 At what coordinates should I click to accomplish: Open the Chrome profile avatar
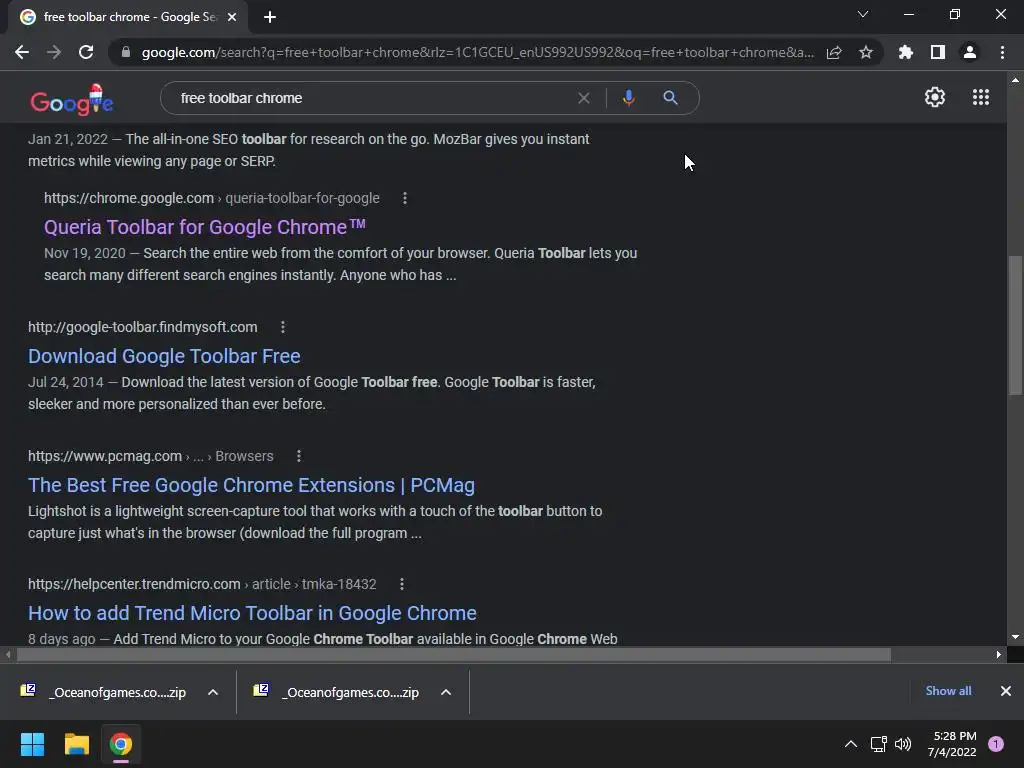coord(970,52)
